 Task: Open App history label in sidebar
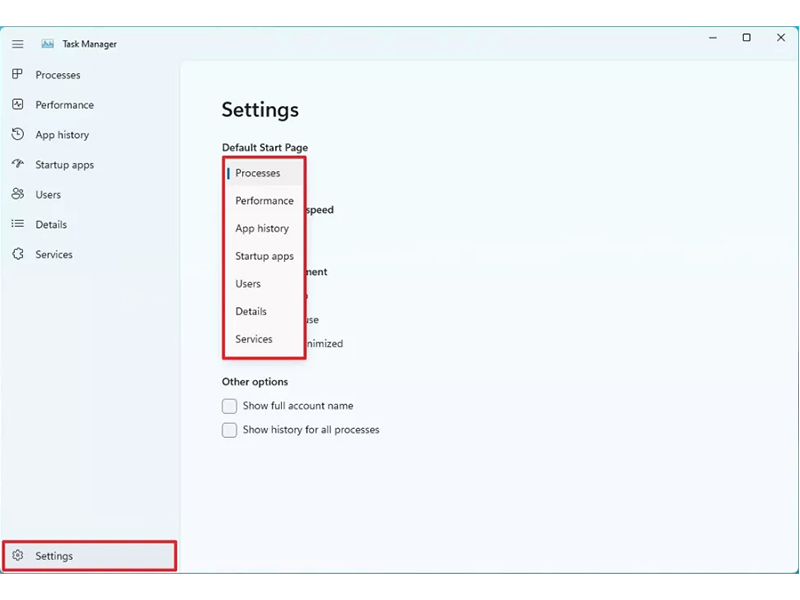(62, 135)
